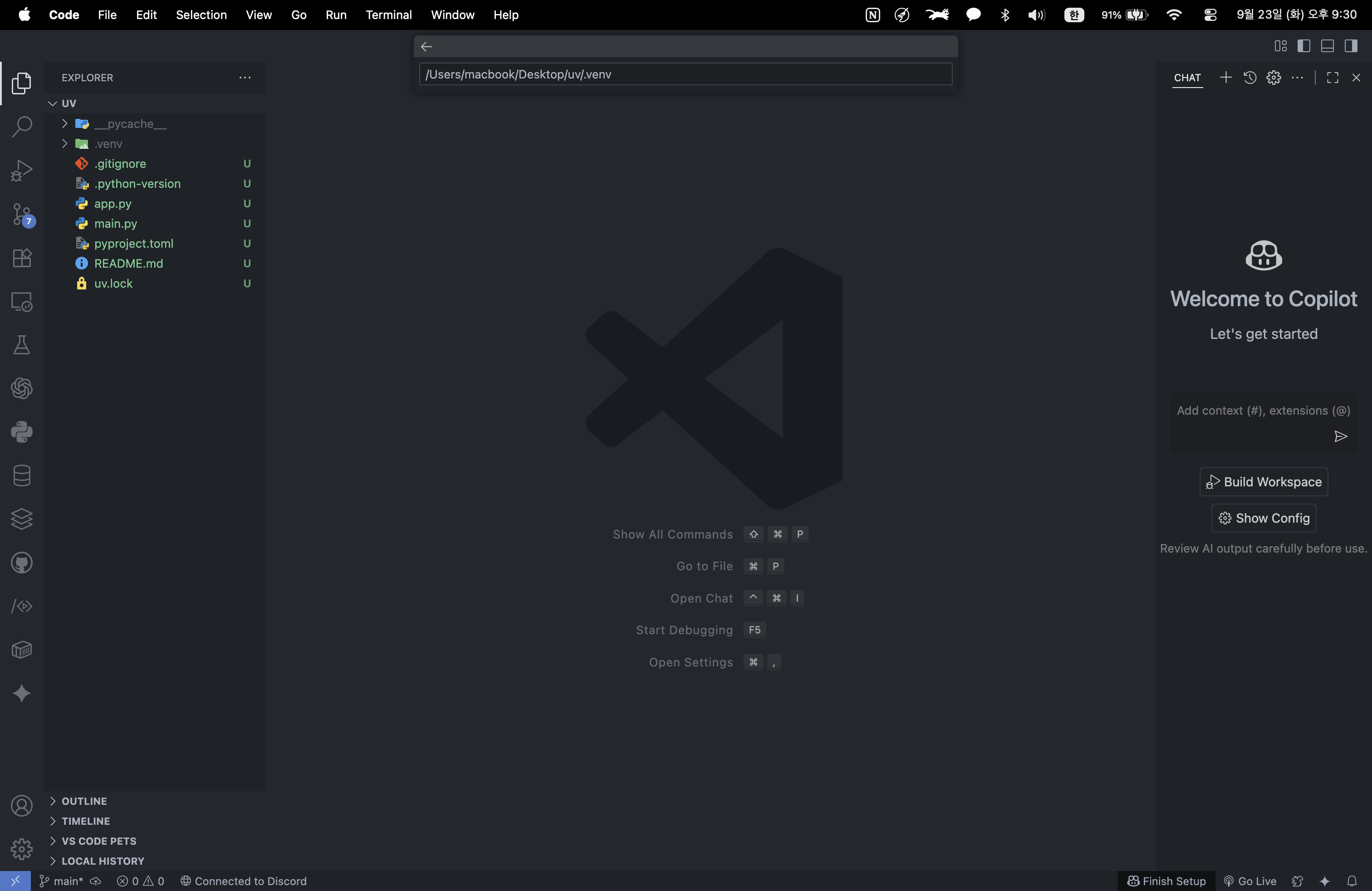
Task: Open Source Control view with 7 badge
Action: [23, 215]
